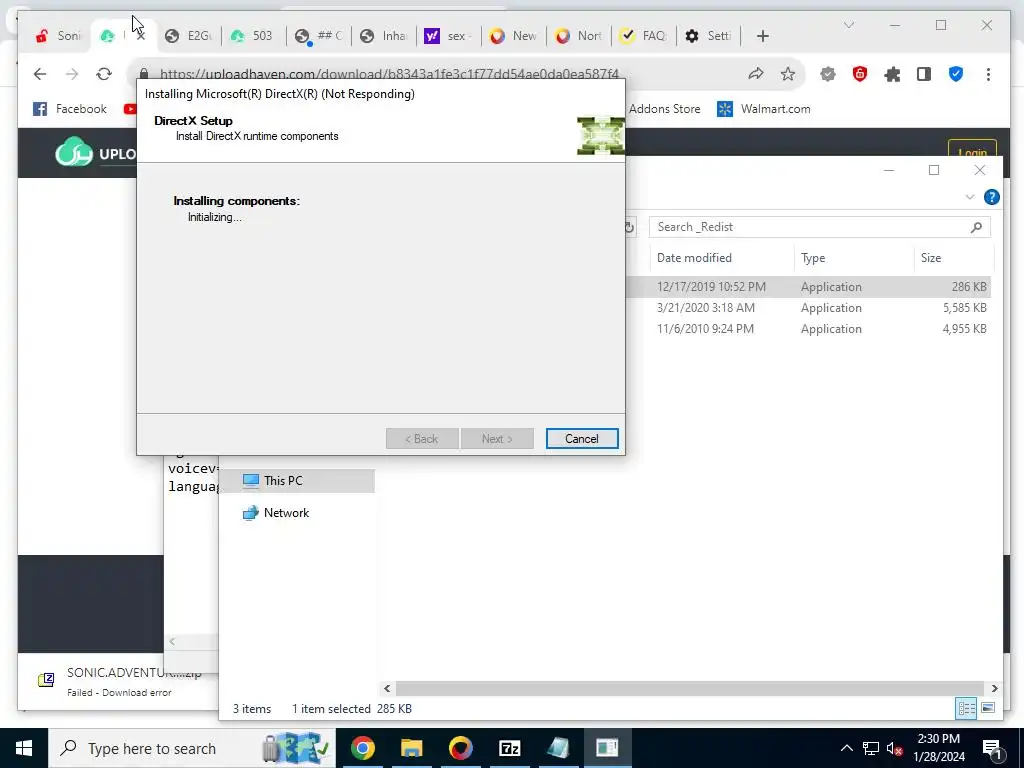Image resolution: width=1024 pixels, height=768 pixels.
Task: Open the red shield extension icon
Action: click(860, 74)
